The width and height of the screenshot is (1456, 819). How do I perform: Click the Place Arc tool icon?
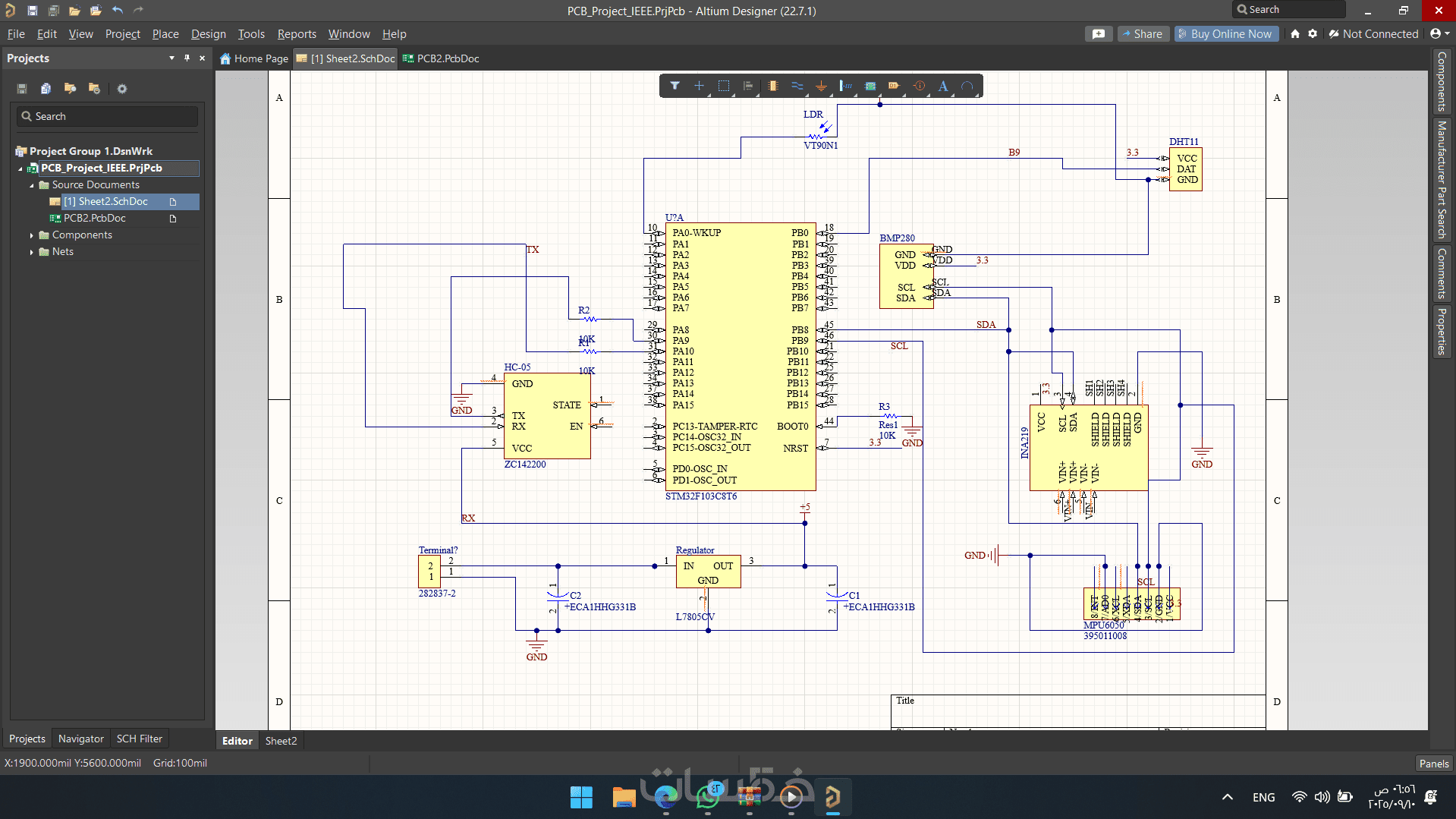[x=967, y=86]
